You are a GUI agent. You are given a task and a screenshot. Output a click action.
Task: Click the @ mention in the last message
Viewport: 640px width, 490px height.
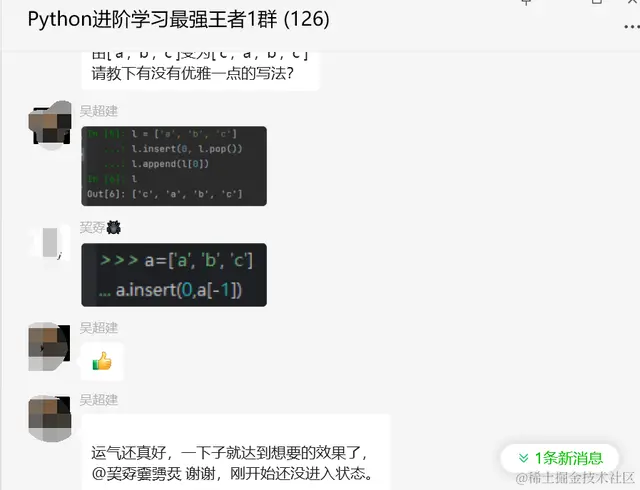tap(137, 474)
